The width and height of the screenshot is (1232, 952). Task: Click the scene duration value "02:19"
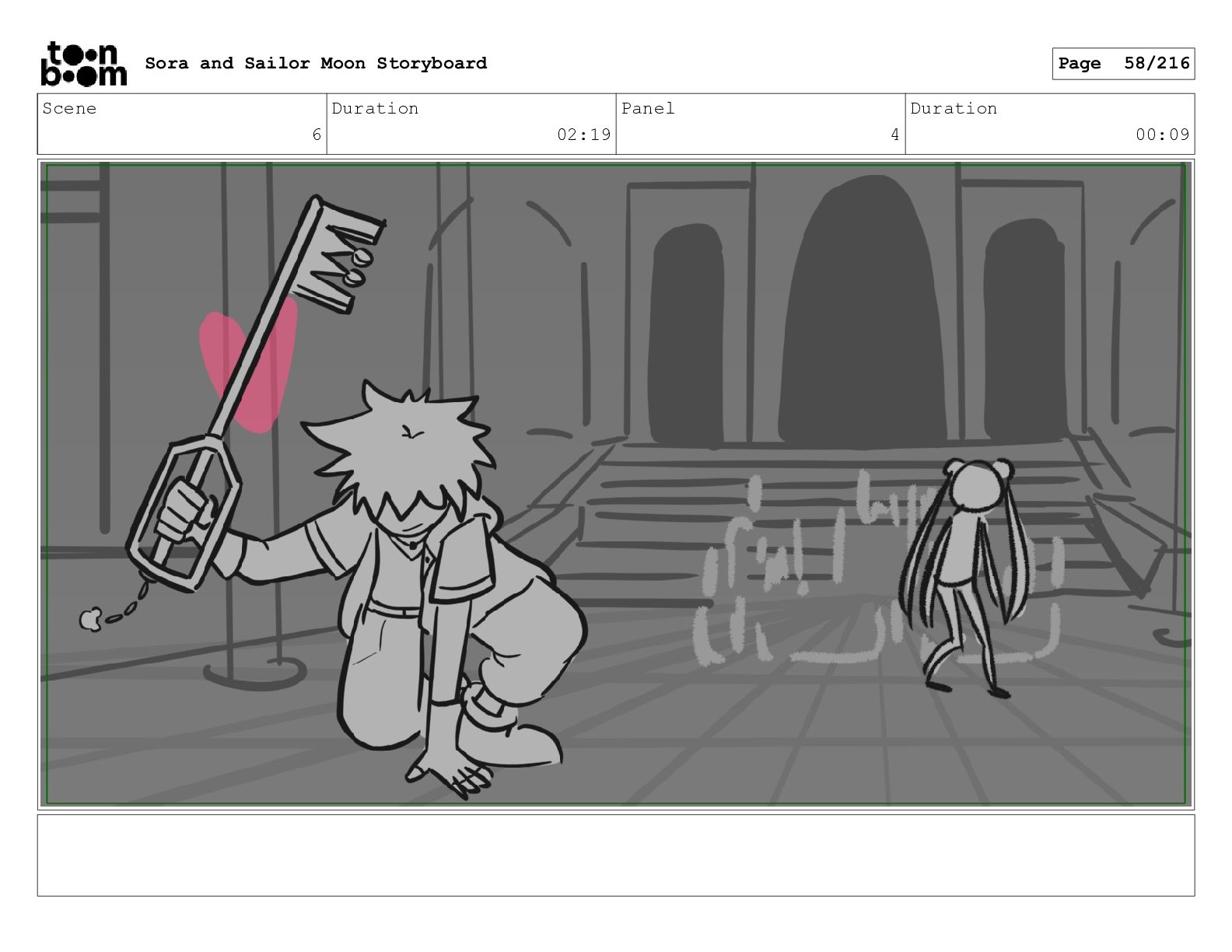click(583, 135)
